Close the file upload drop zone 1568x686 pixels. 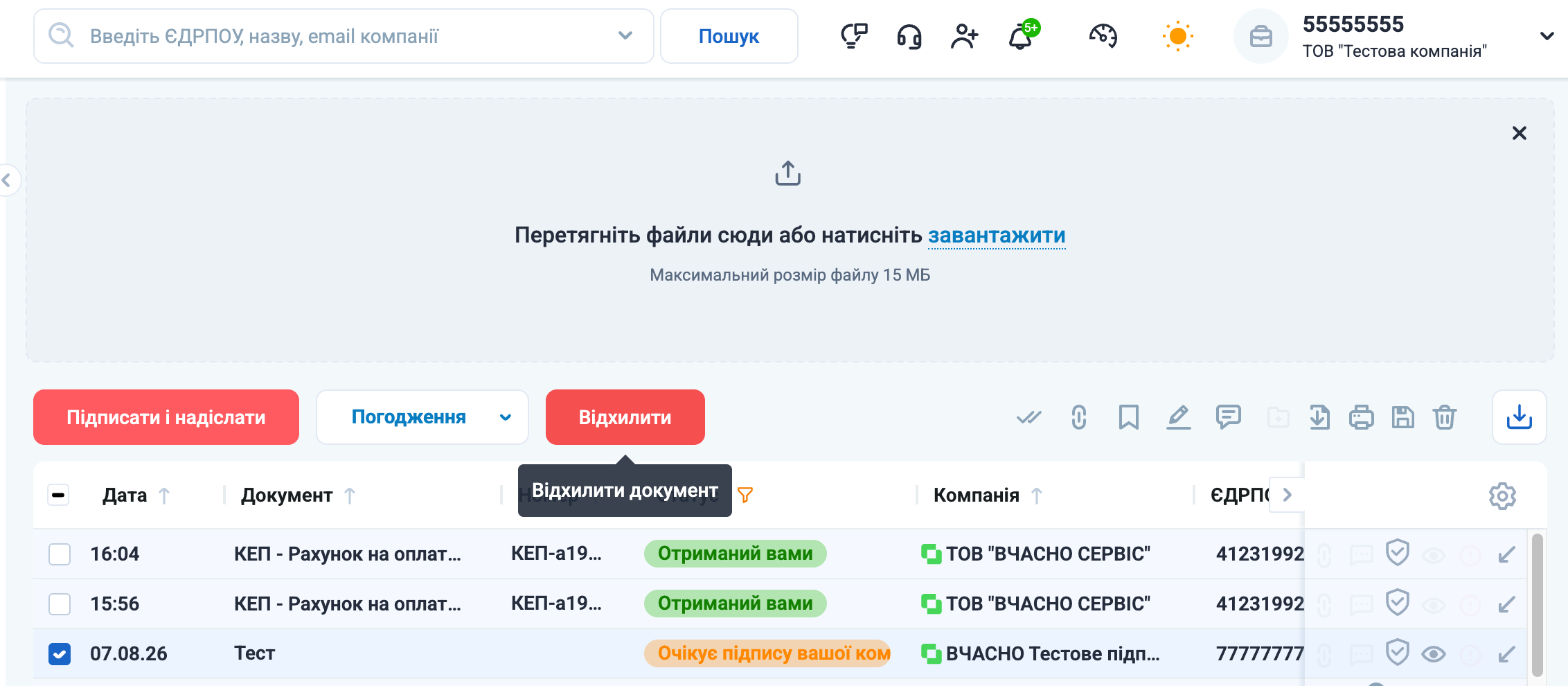[x=1520, y=133]
